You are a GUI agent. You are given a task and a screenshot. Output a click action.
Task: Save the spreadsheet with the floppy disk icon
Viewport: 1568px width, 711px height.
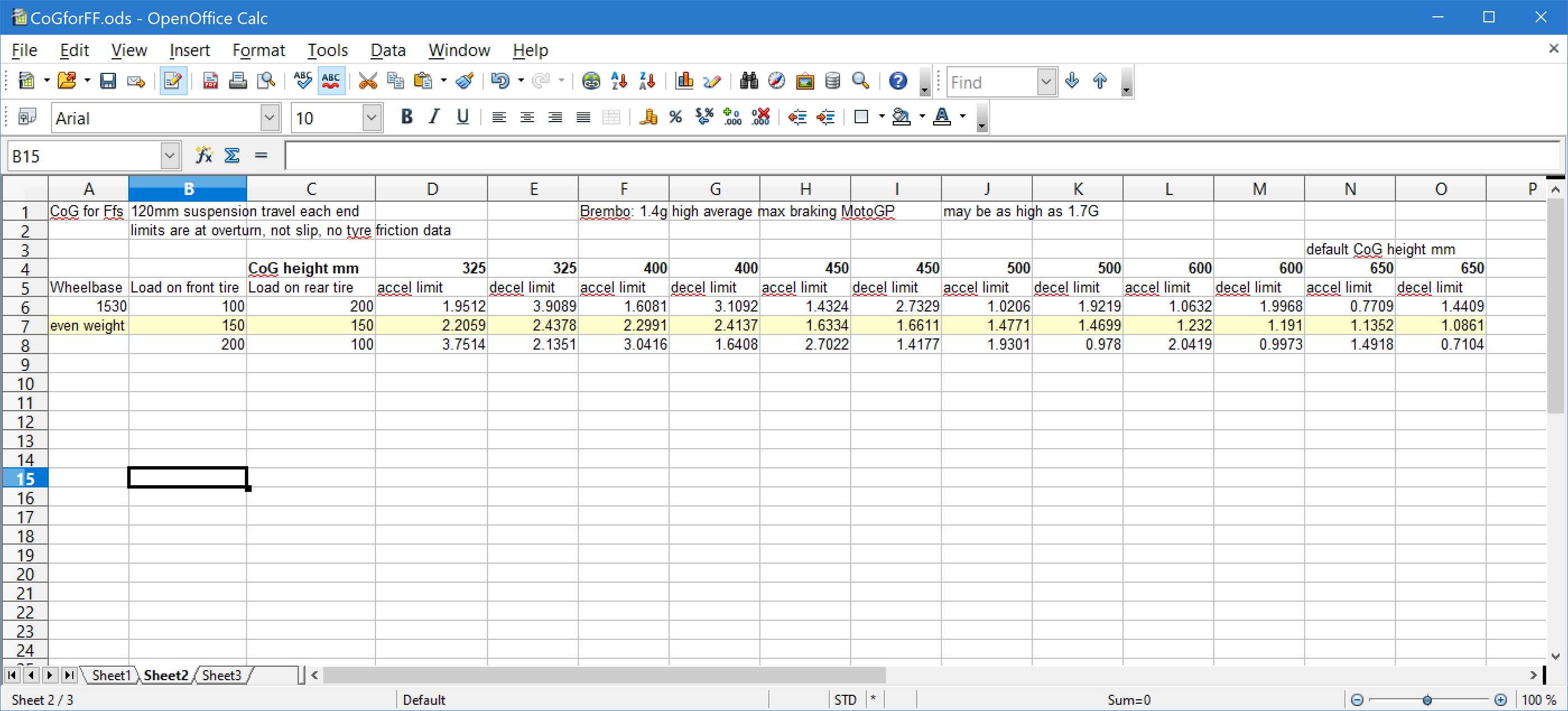click(108, 81)
